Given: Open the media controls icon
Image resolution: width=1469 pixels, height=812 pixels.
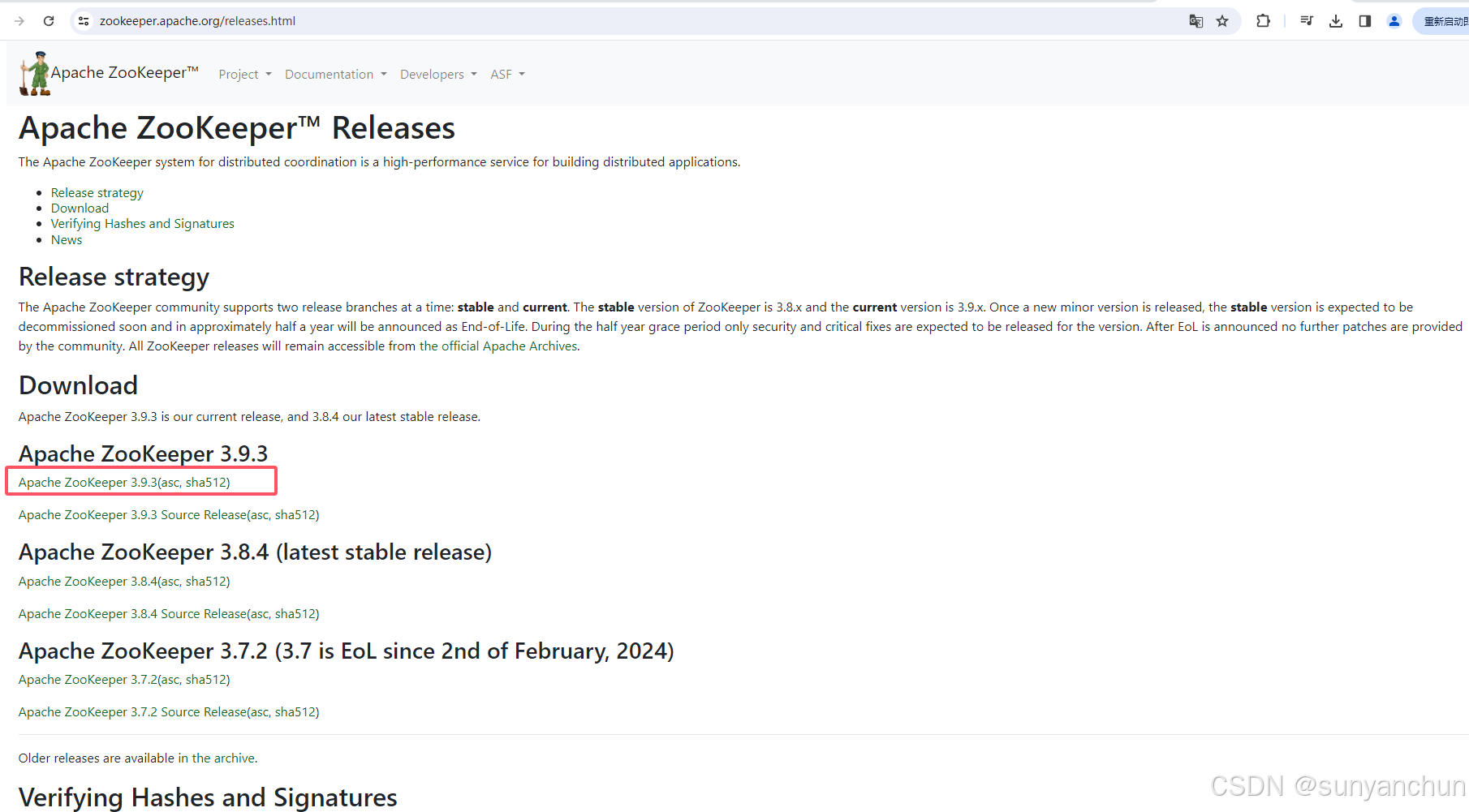Looking at the screenshot, I should pyautogui.click(x=1307, y=21).
